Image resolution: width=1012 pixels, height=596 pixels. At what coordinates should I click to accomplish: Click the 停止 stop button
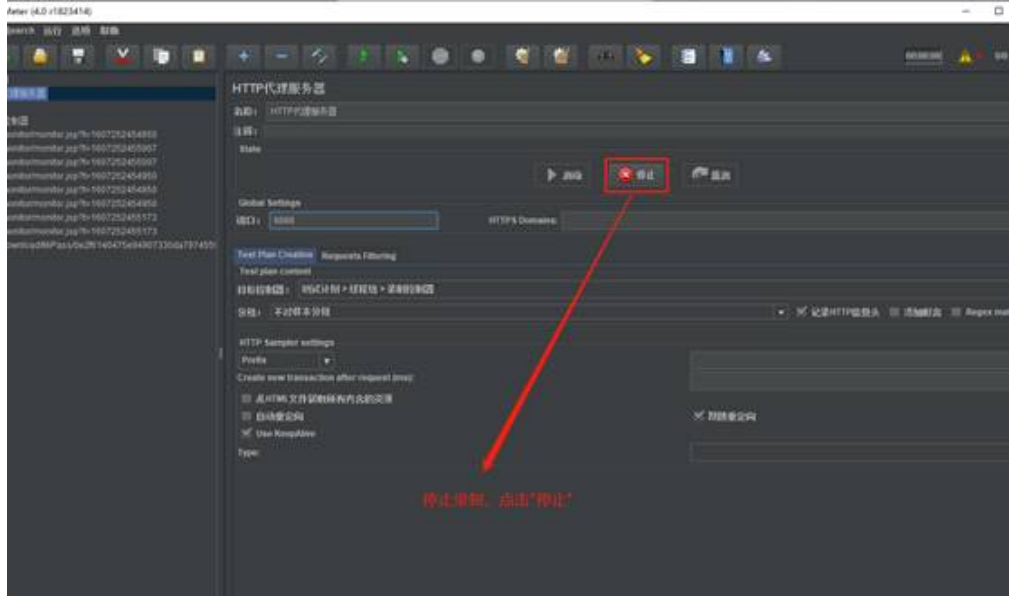pos(636,175)
